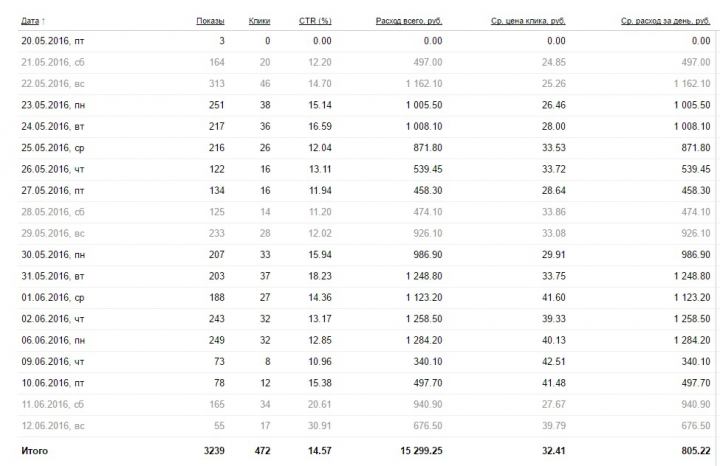Click CTR value 30.91

[x=320, y=426]
